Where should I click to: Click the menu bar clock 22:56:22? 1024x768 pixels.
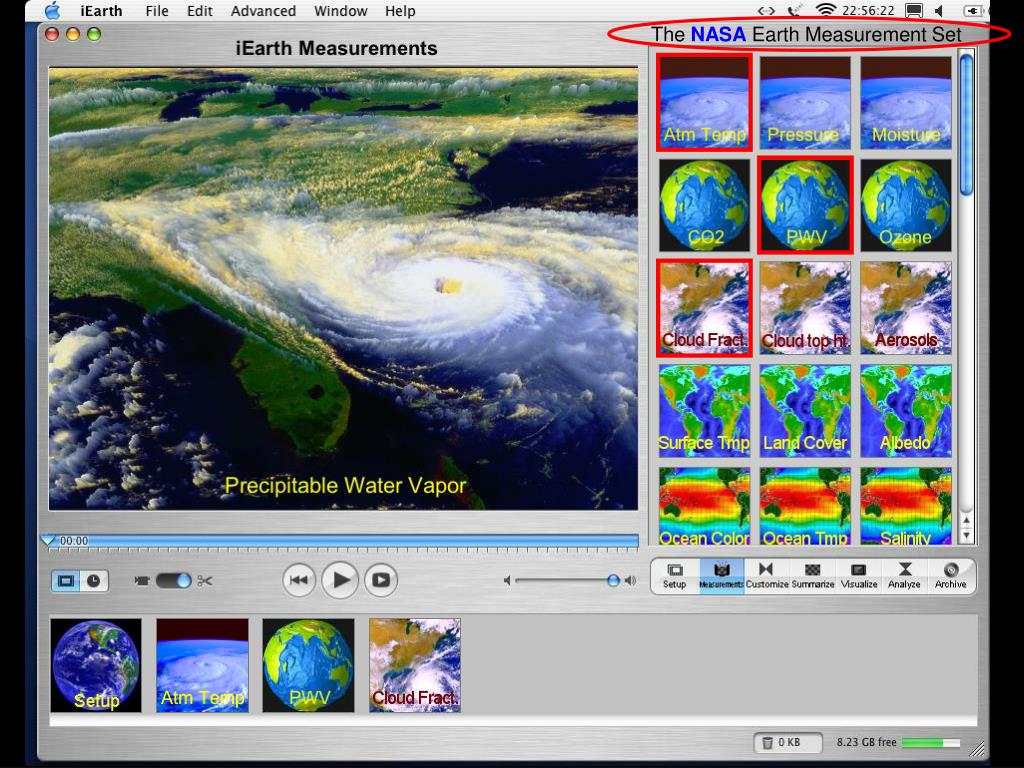point(868,10)
